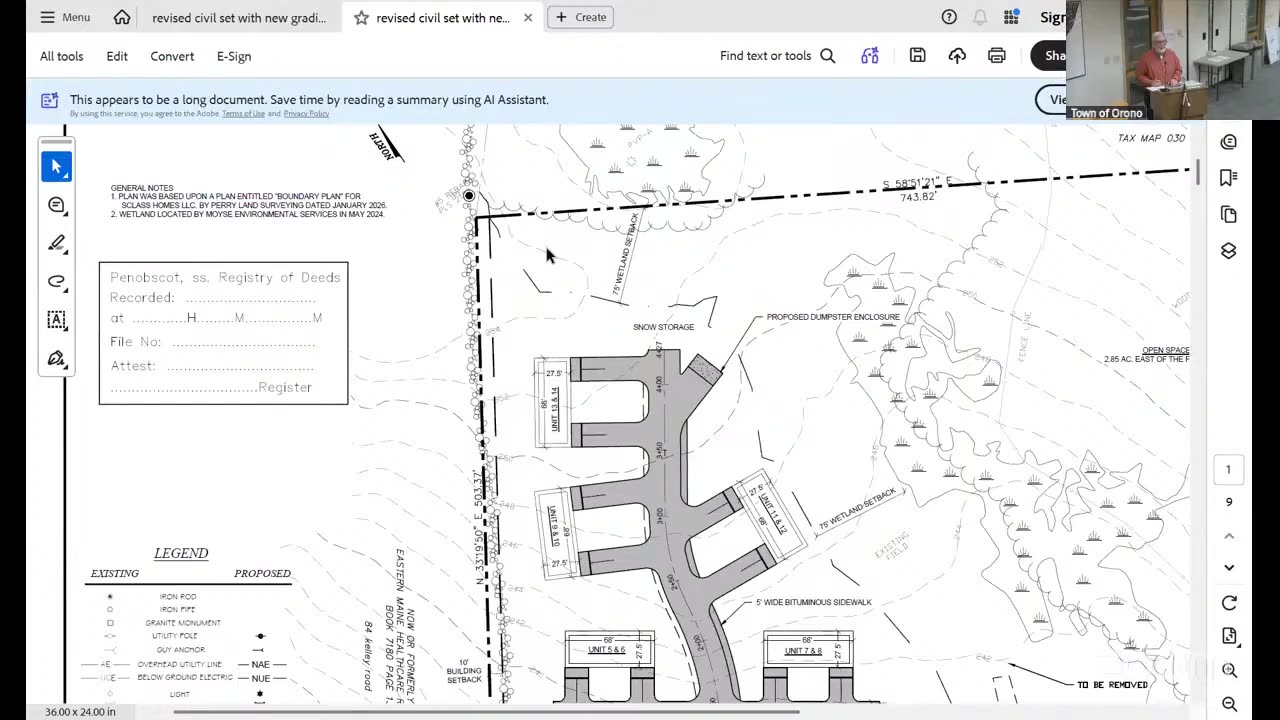Go to the next page arrow

tap(1229, 567)
